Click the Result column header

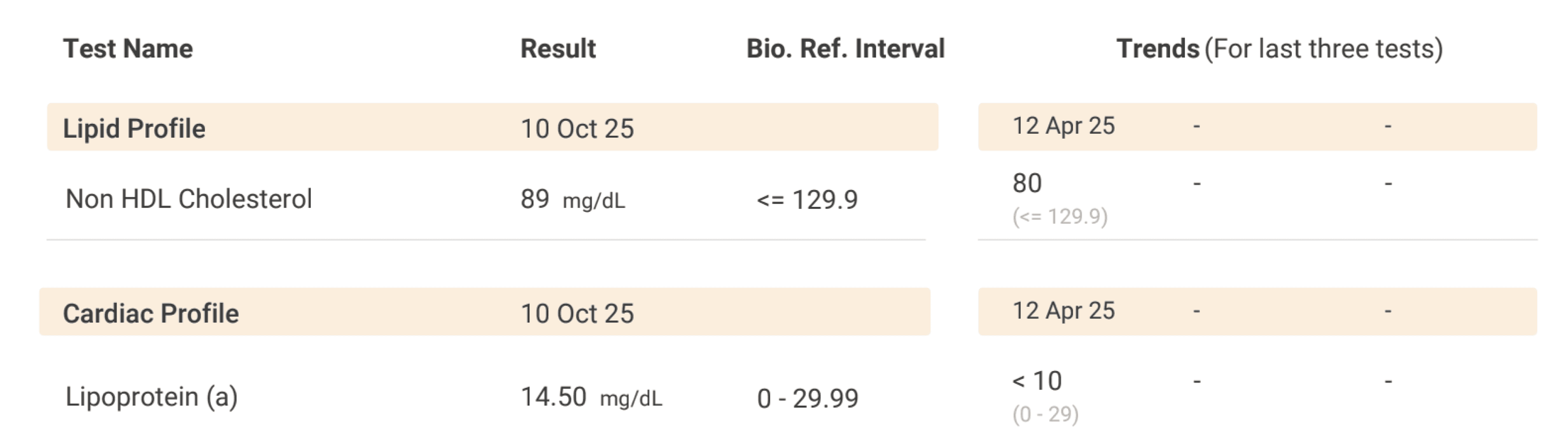pos(558,49)
